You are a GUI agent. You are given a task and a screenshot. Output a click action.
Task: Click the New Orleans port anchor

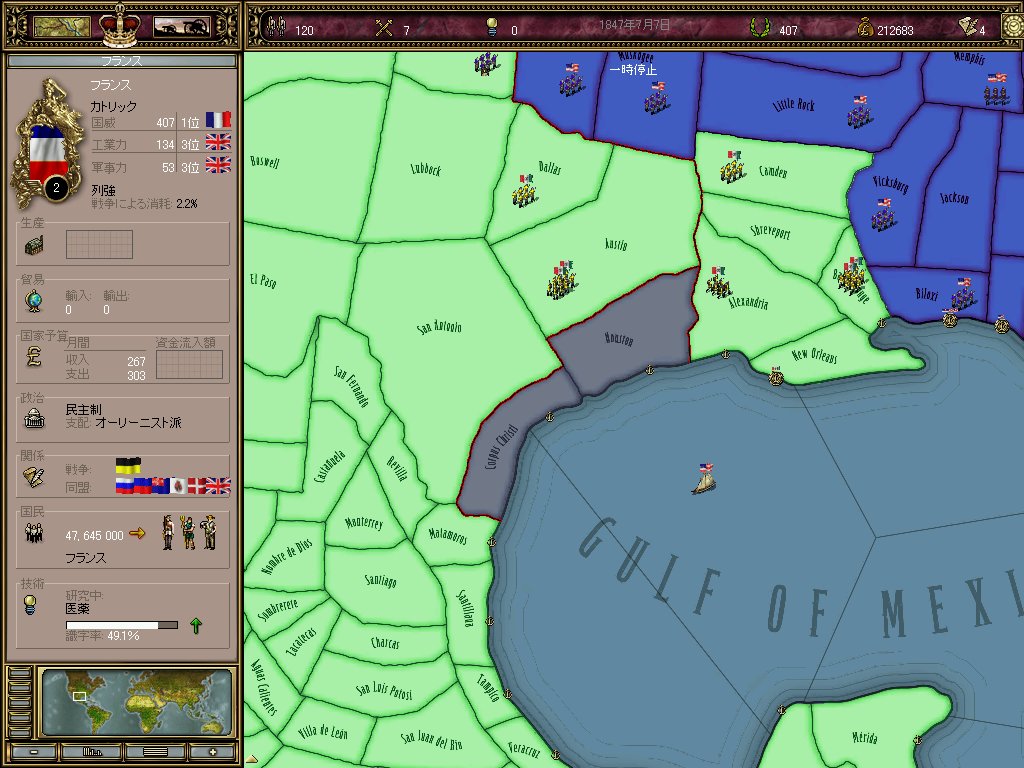[776, 376]
